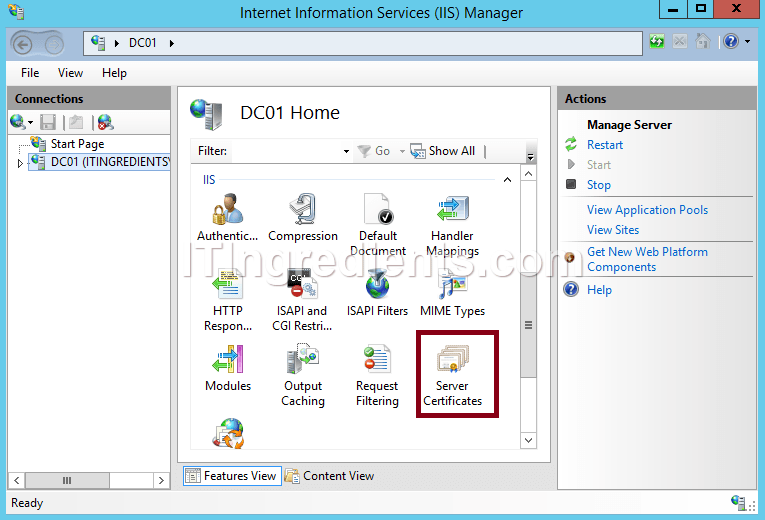Viewport: 765px width, 520px height.
Task: Open the Modules feature
Action: coord(228,368)
